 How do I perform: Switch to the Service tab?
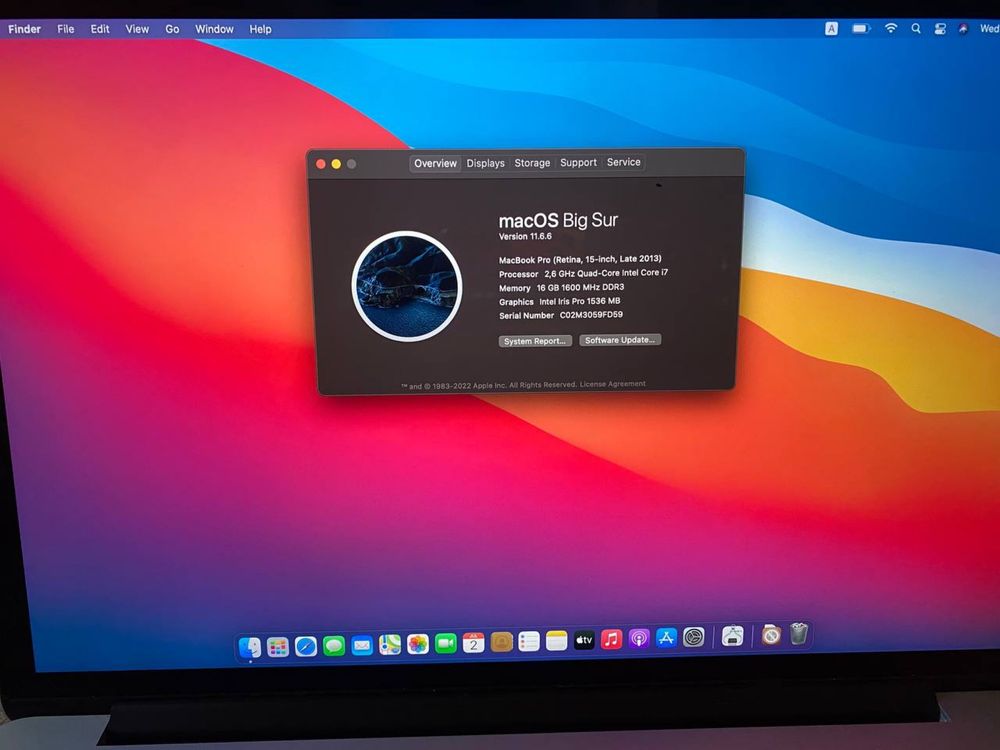click(624, 162)
